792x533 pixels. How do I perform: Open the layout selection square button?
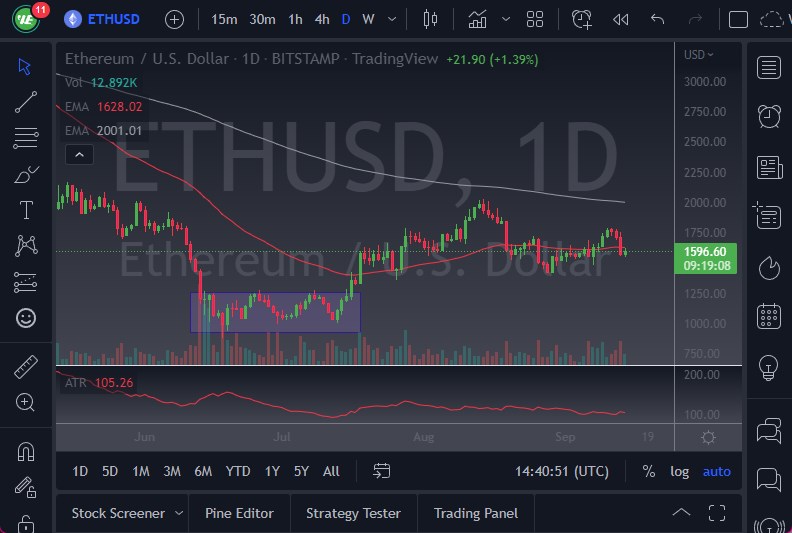coord(738,20)
